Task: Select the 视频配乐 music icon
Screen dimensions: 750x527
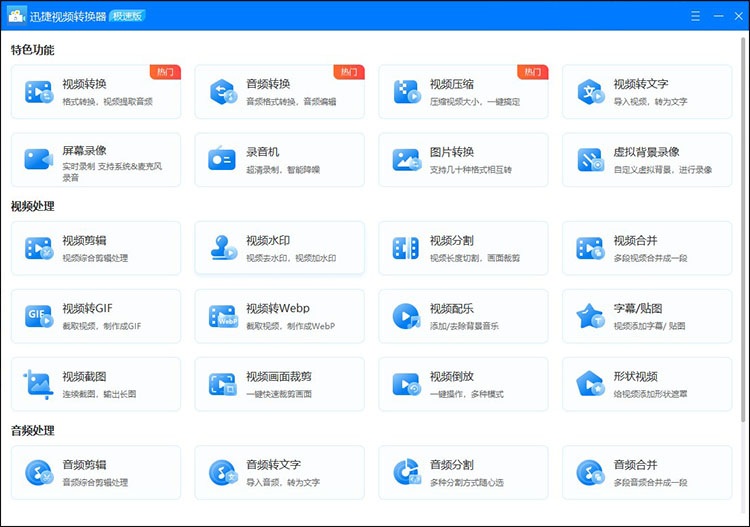Action: point(407,316)
